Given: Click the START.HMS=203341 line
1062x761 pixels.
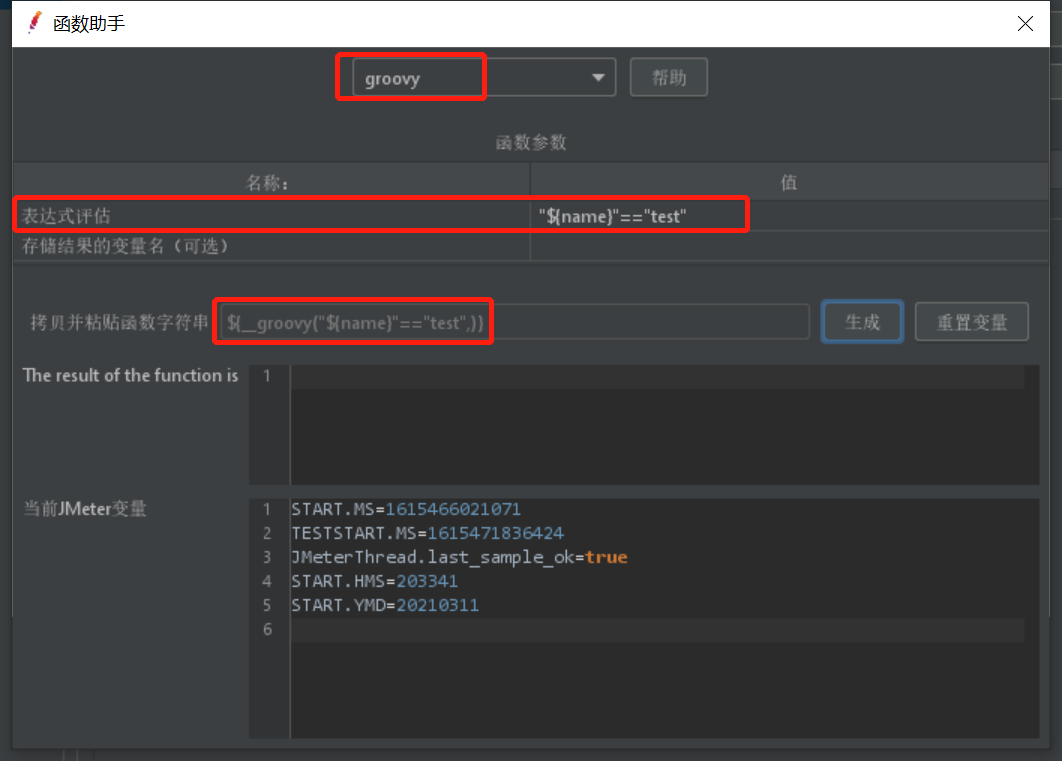Looking at the screenshot, I should click(375, 582).
